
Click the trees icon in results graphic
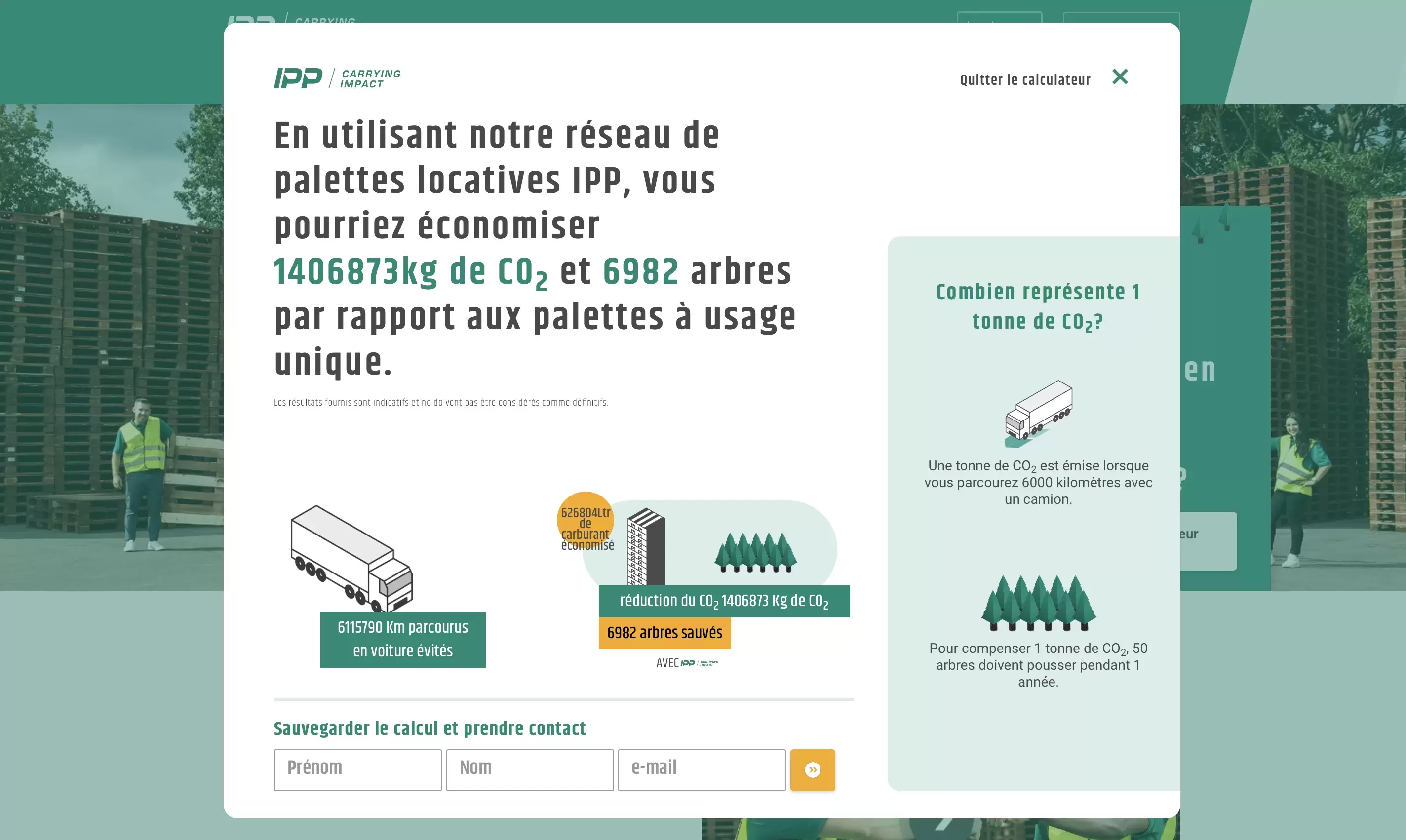(x=756, y=552)
